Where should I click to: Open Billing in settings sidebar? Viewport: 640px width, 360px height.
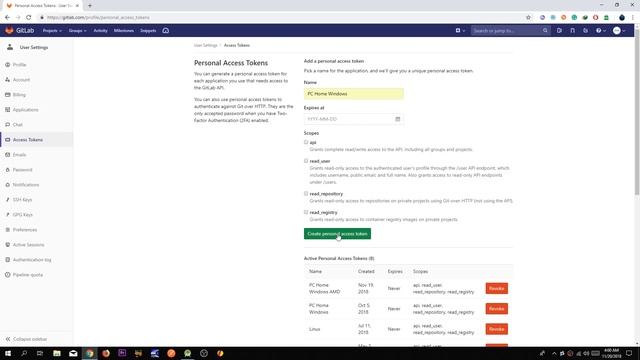[19, 95]
